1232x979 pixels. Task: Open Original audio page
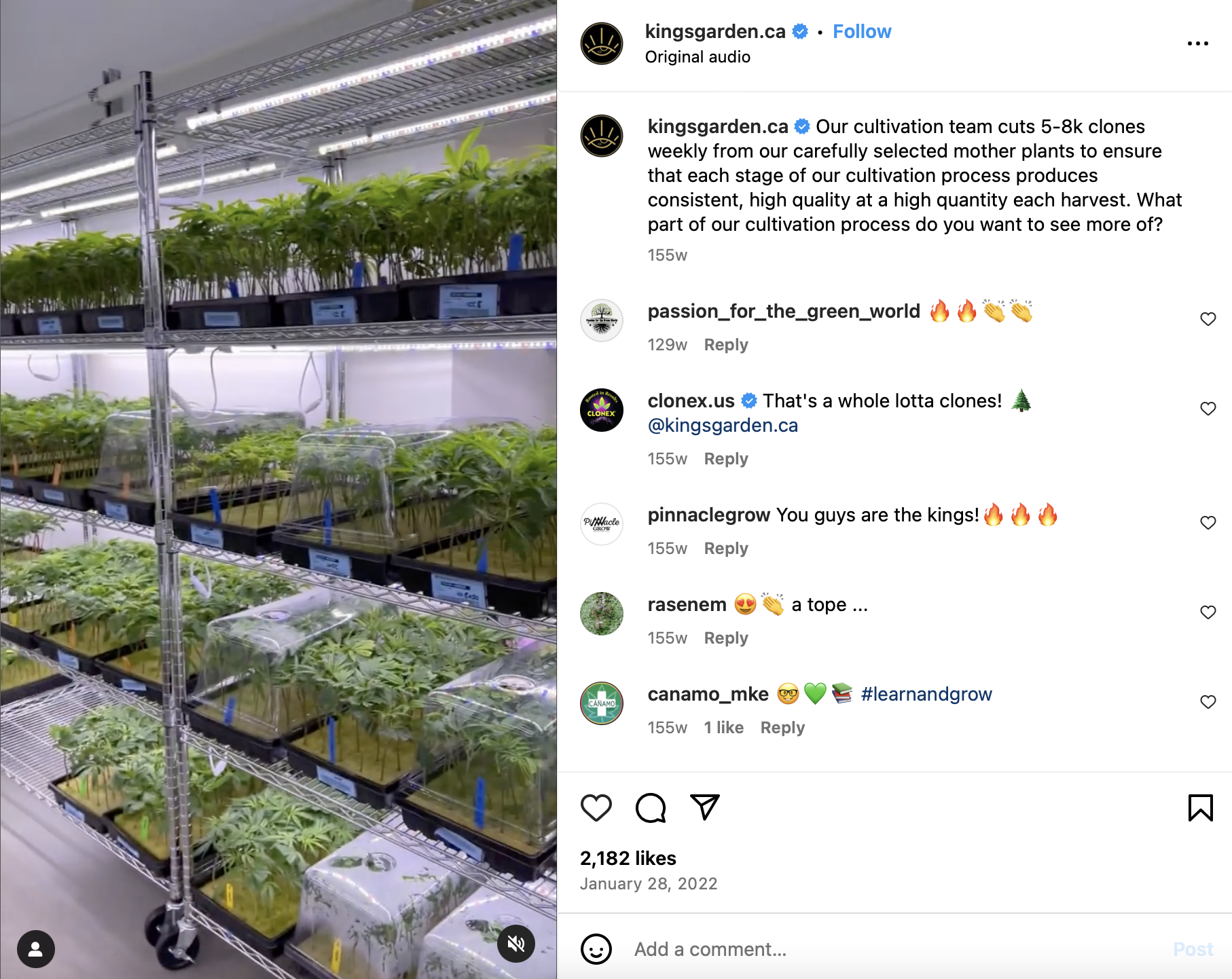(x=697, y=57)
